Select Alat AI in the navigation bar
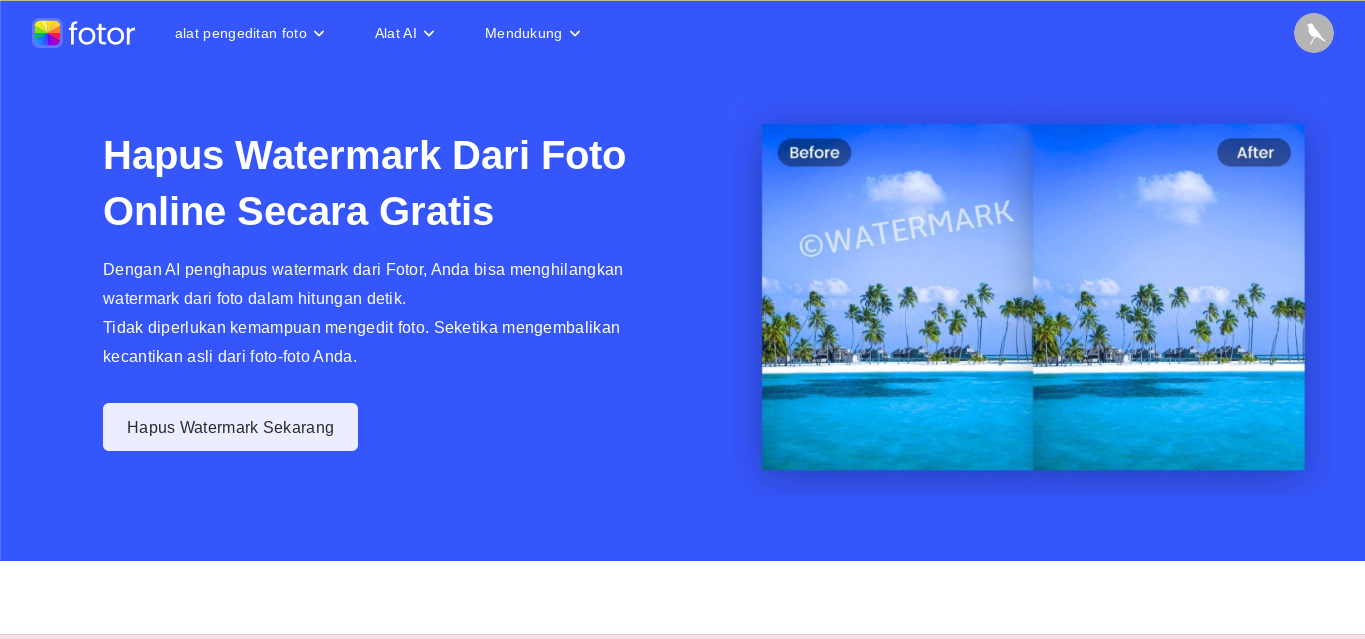Screen dimensions: 1365x639 coord(396,33)
